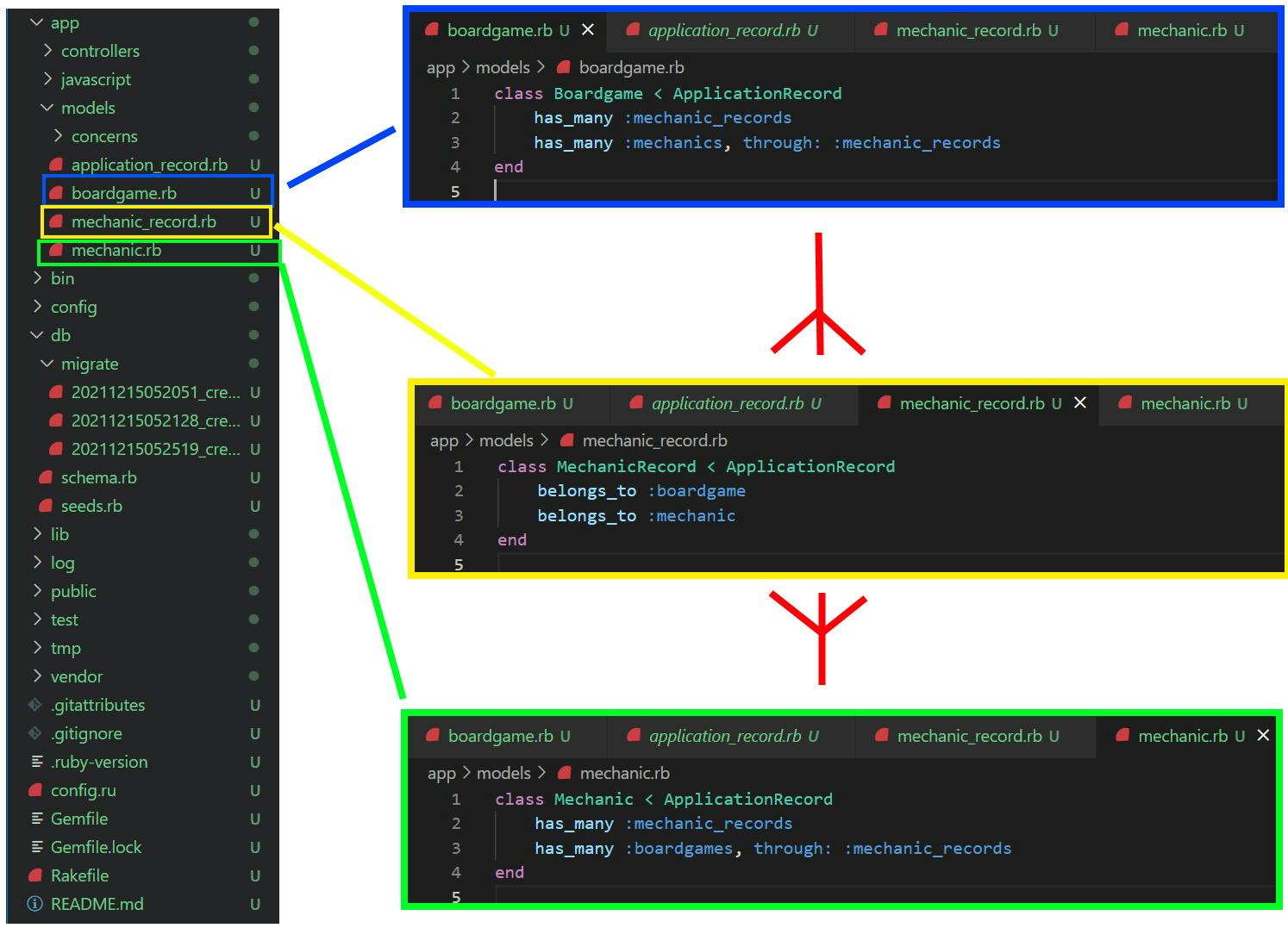Switch to mechanic_record.rb tab in top editor
This screenshot has width=1288, height=928.
point(975,30)
